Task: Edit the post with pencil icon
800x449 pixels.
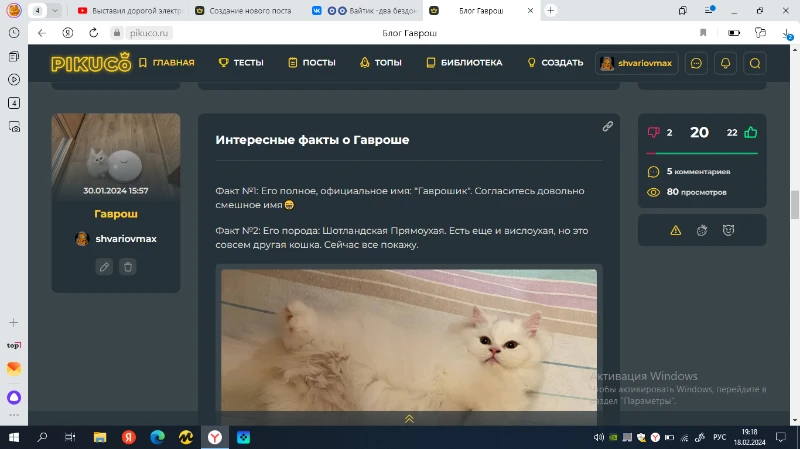Action: click(x=104, y=267)
